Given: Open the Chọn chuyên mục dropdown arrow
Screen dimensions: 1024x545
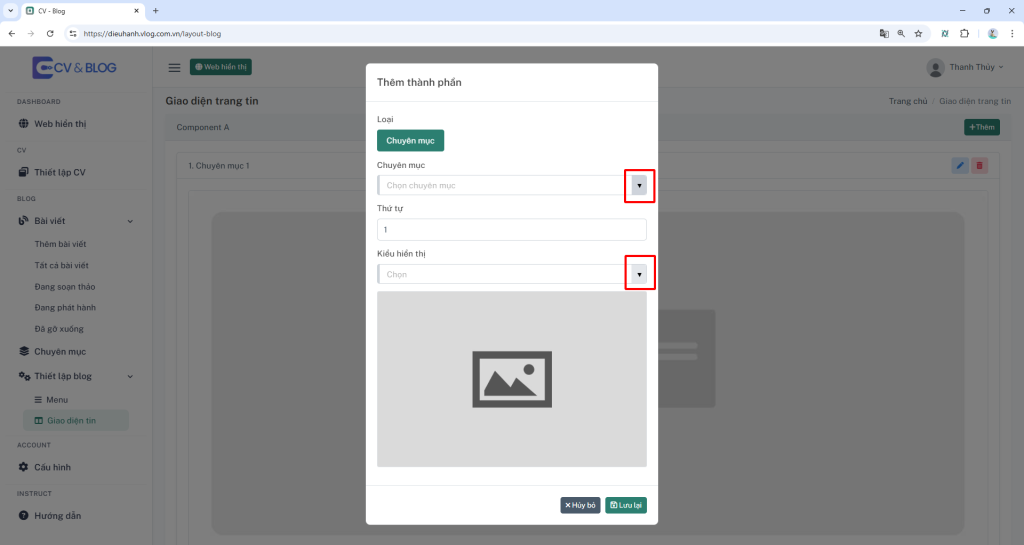Looking at the screenshot, I should tap(639, 185).
